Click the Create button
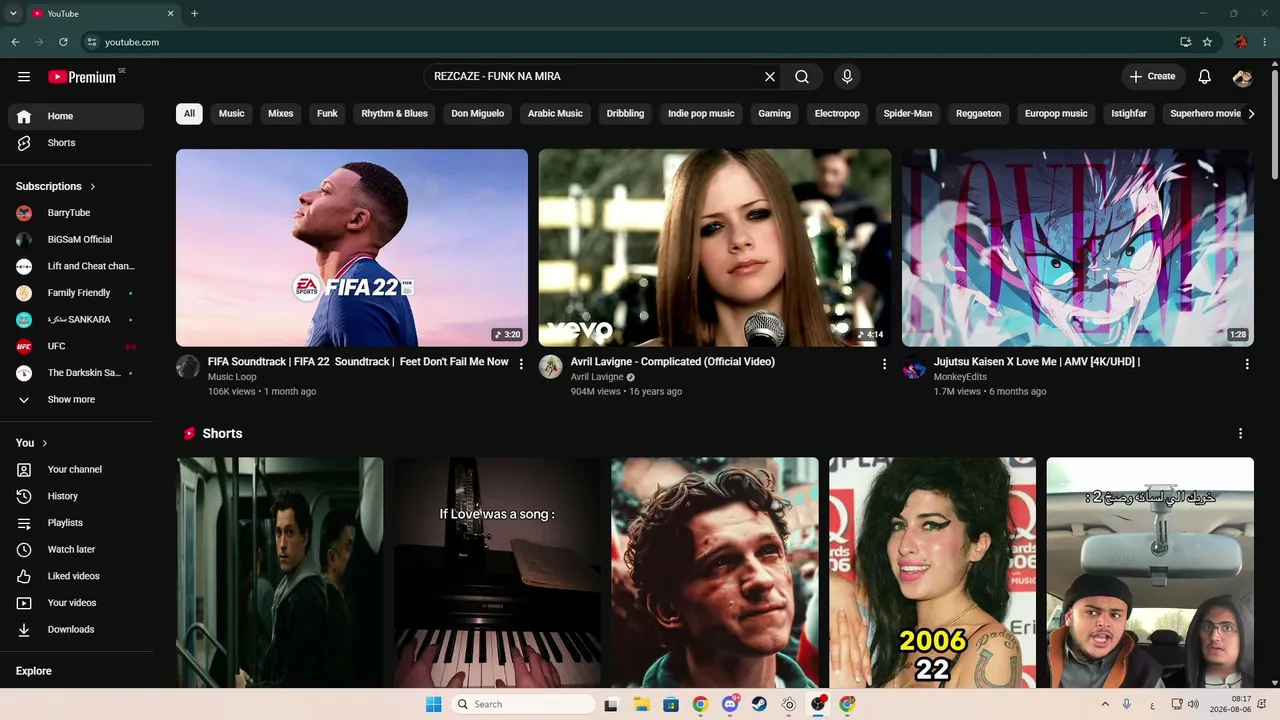Image resolution: width=1280 pixels, height=720 pixels. point(1153,77)
